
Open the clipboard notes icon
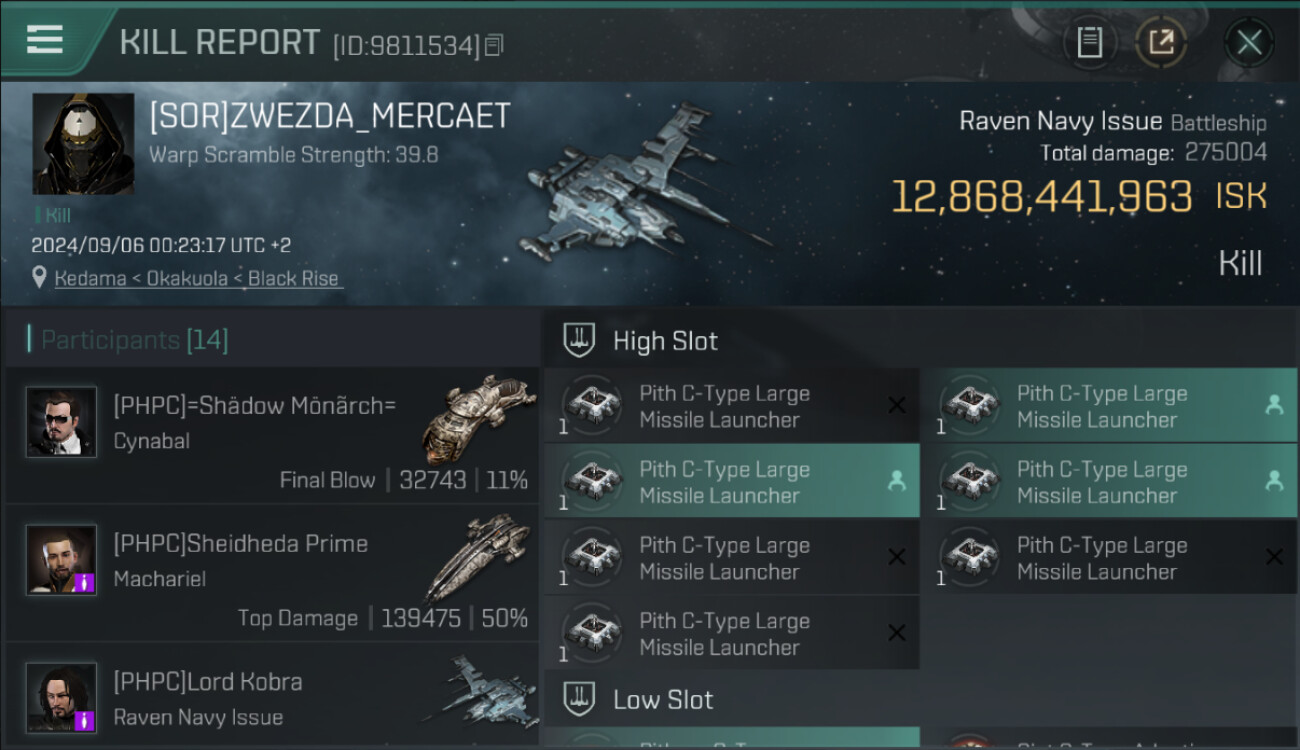(1089, 42)
